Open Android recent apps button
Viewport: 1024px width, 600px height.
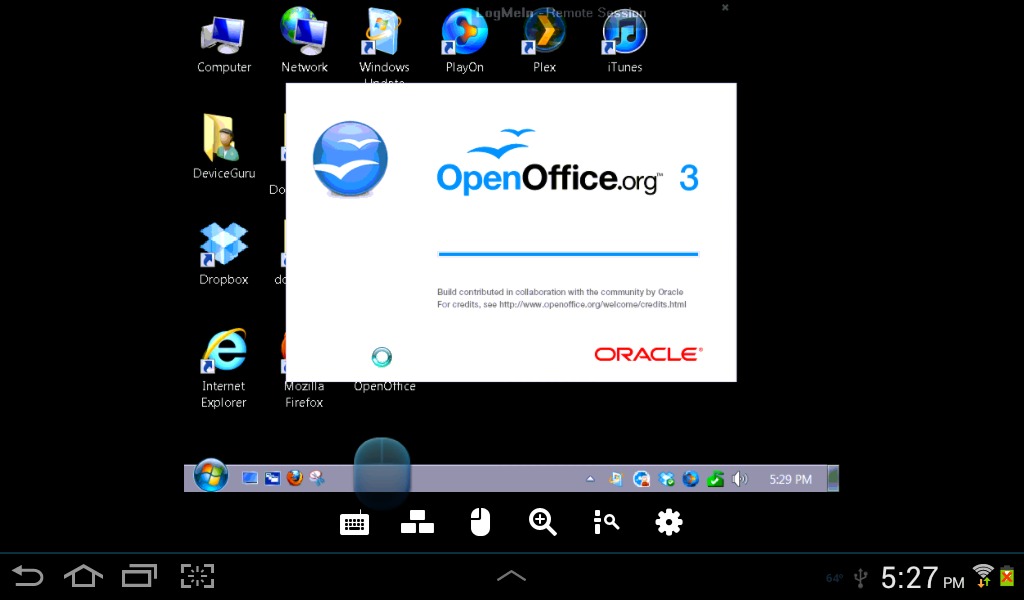tap(140, 576)
